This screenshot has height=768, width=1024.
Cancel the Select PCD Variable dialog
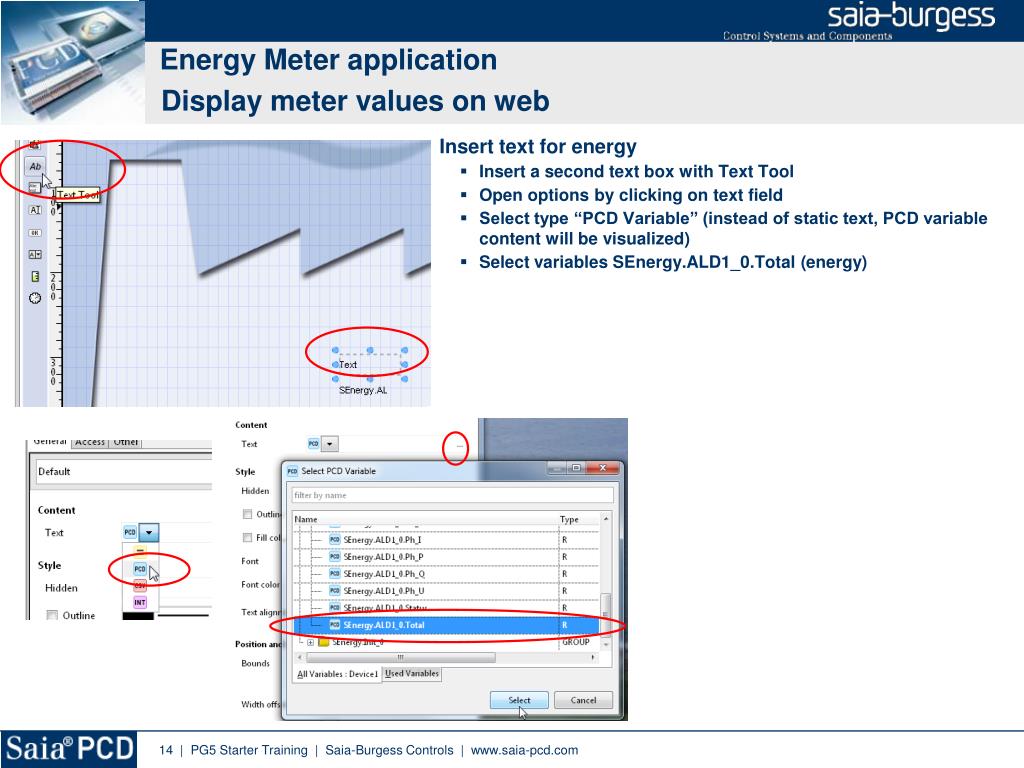coord(583,700)
